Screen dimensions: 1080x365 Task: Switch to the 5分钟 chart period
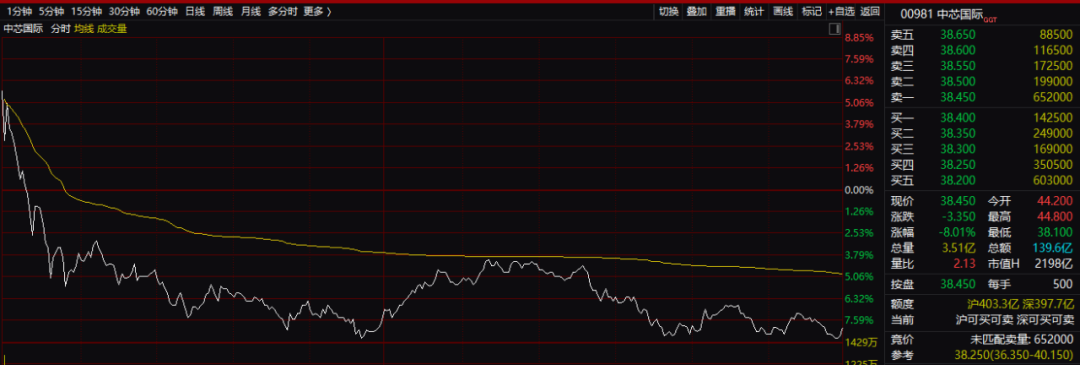52,11
